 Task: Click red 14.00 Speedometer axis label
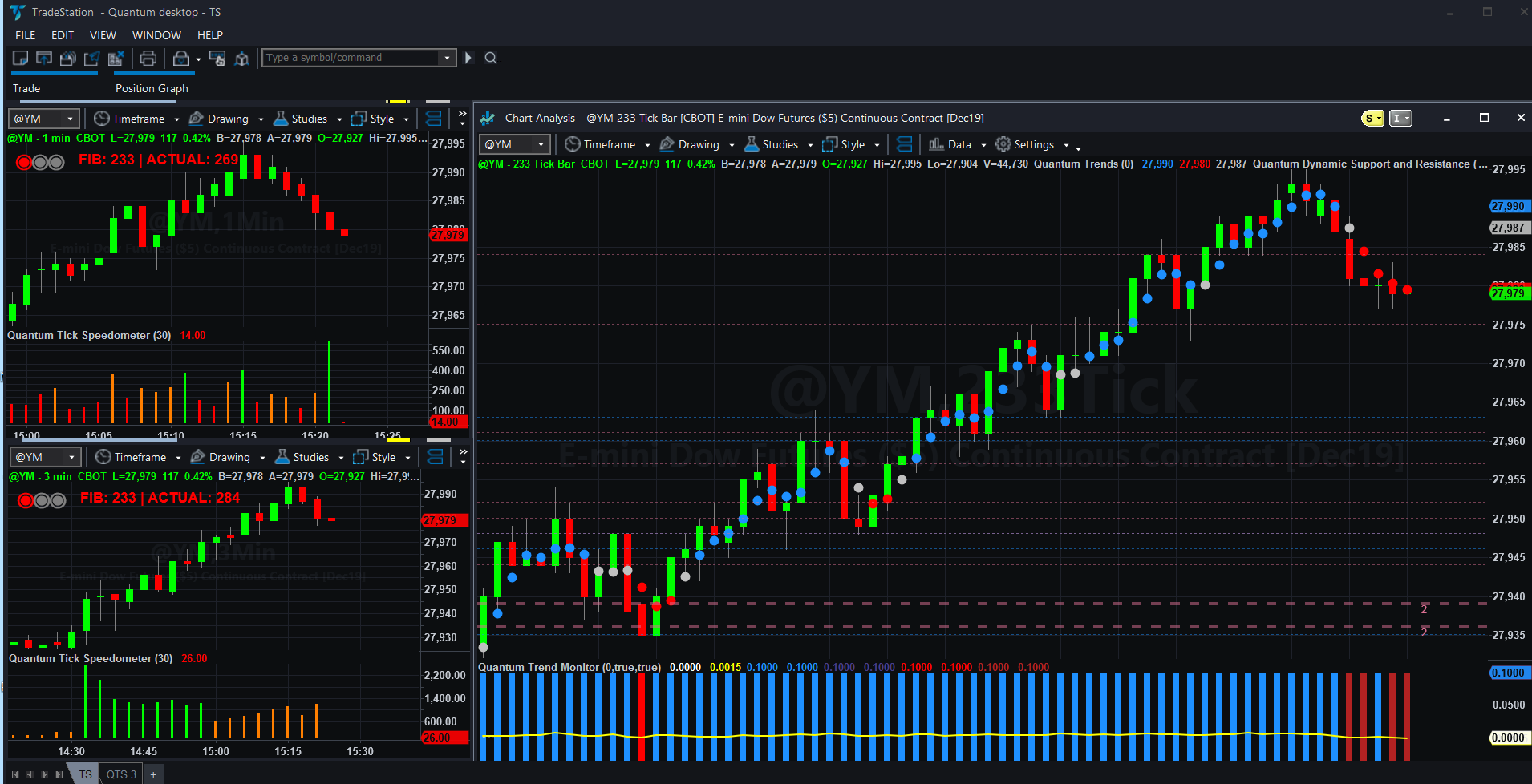448,422
